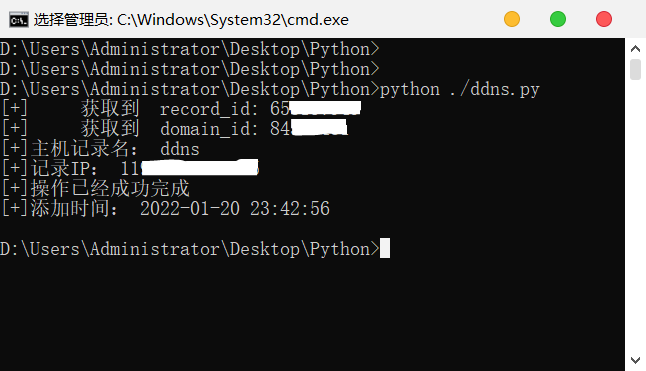
Task: Click the first empty Python prompt line
Action: point(190,49)
